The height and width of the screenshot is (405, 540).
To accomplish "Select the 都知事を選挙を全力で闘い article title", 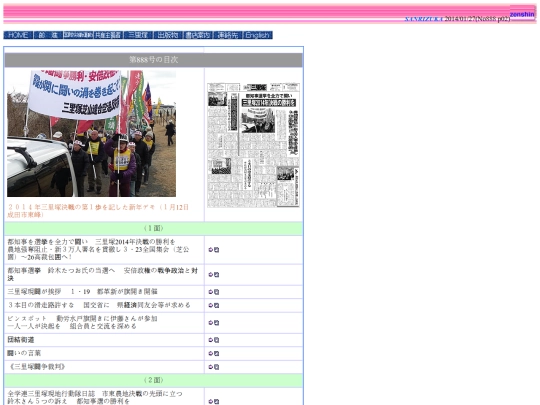I will coord(98,249).
